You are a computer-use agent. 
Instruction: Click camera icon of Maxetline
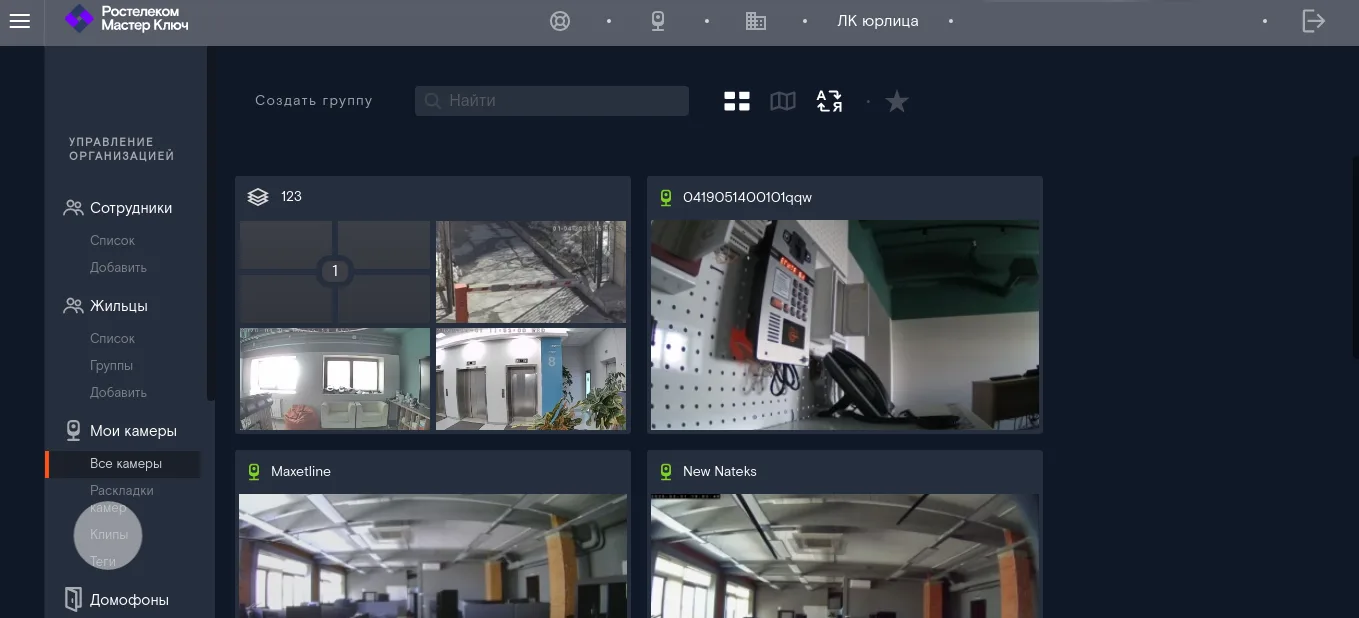point(254,472)
